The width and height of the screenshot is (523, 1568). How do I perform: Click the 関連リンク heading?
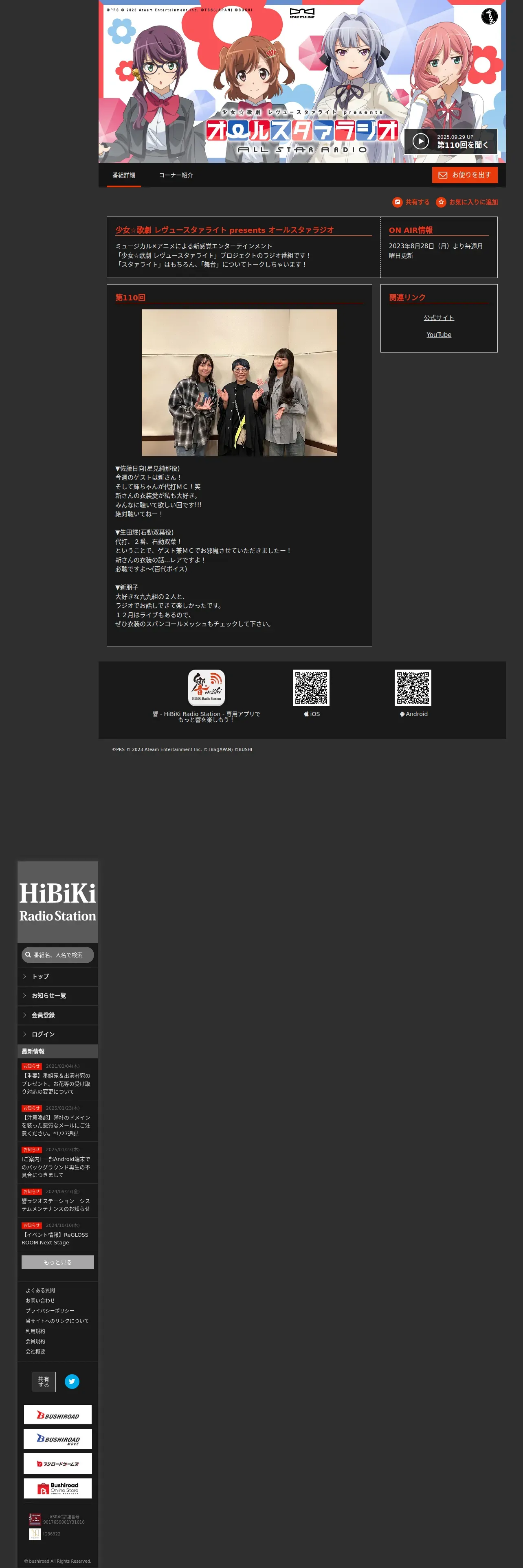pyautogui.click(x=407, y=298)
